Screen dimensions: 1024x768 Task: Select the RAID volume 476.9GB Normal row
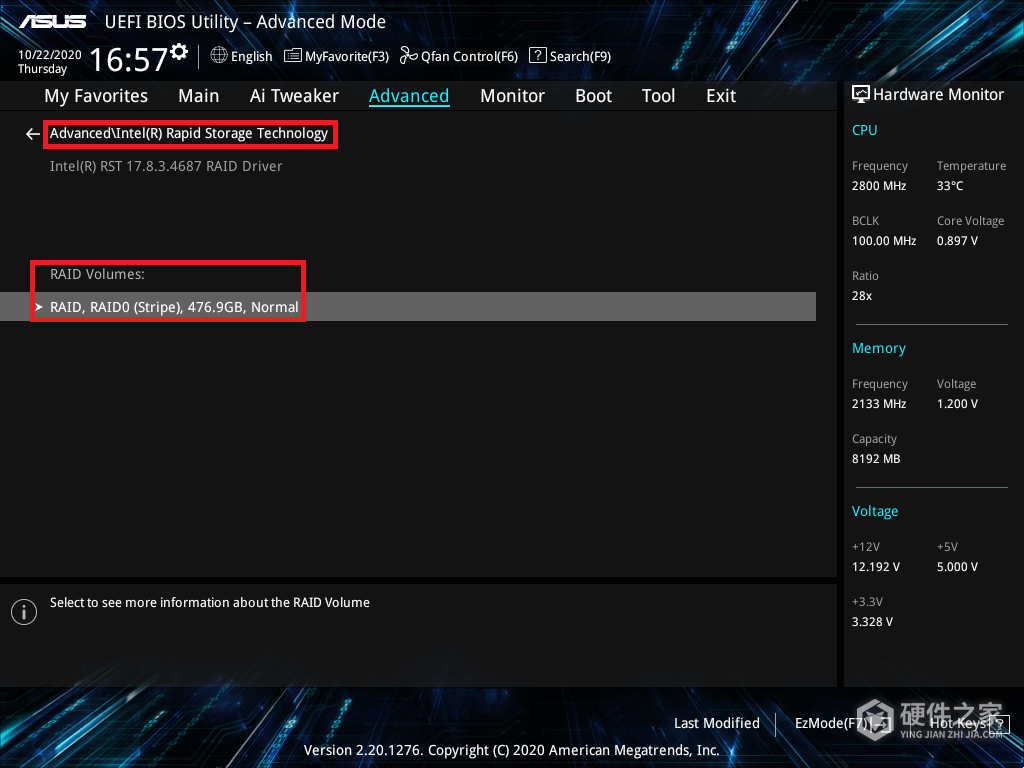click(x=408, y=306)
